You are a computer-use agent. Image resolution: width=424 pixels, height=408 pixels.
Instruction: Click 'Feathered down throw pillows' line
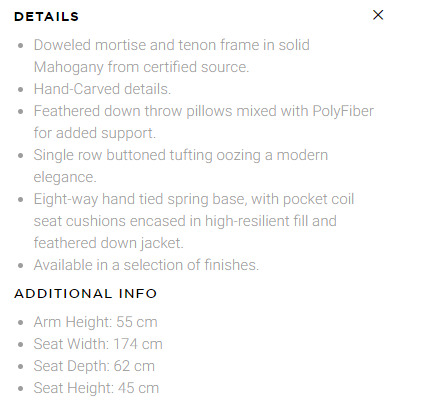204,111
